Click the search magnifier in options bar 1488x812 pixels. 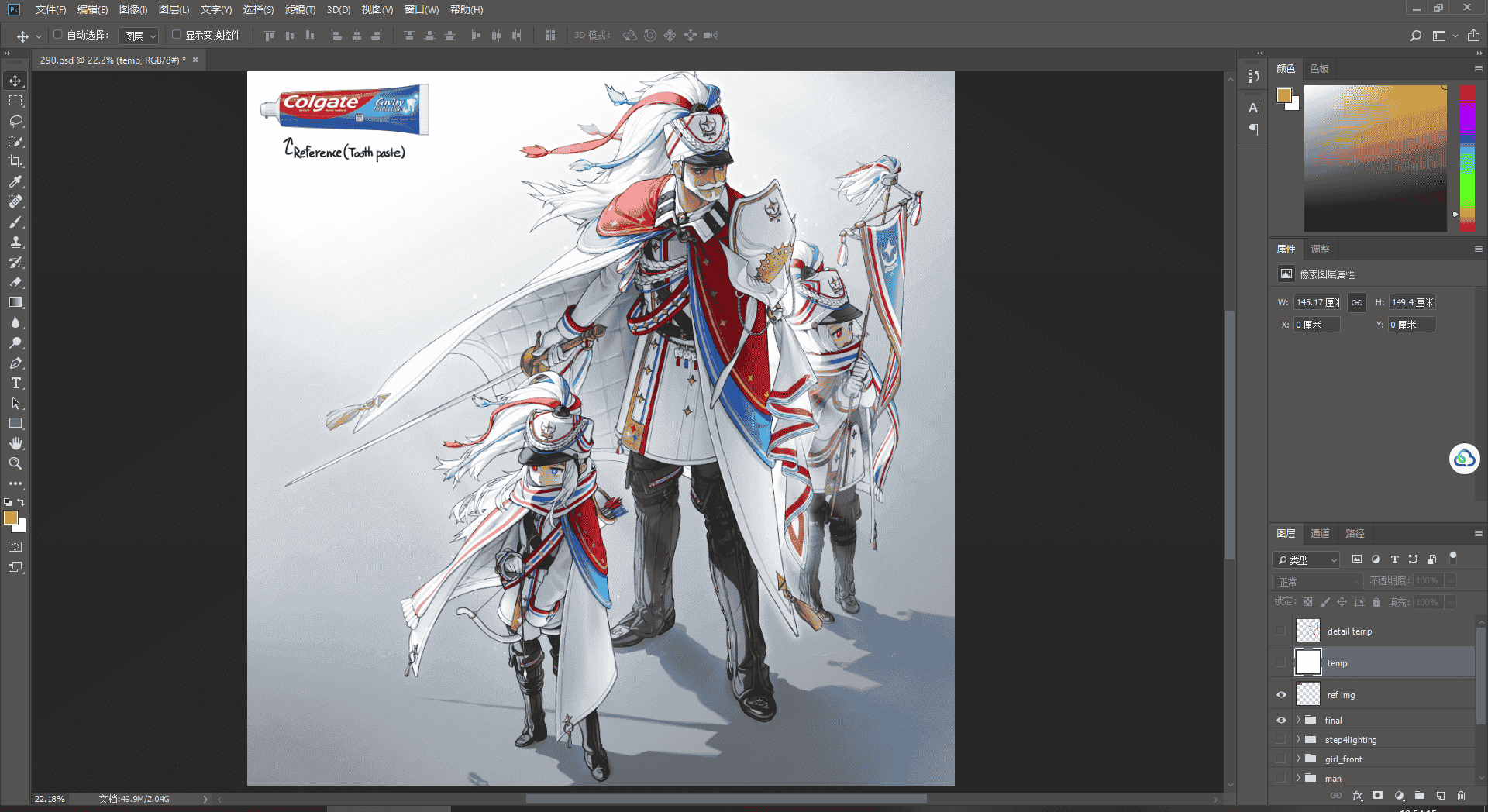click(1415, 36)
